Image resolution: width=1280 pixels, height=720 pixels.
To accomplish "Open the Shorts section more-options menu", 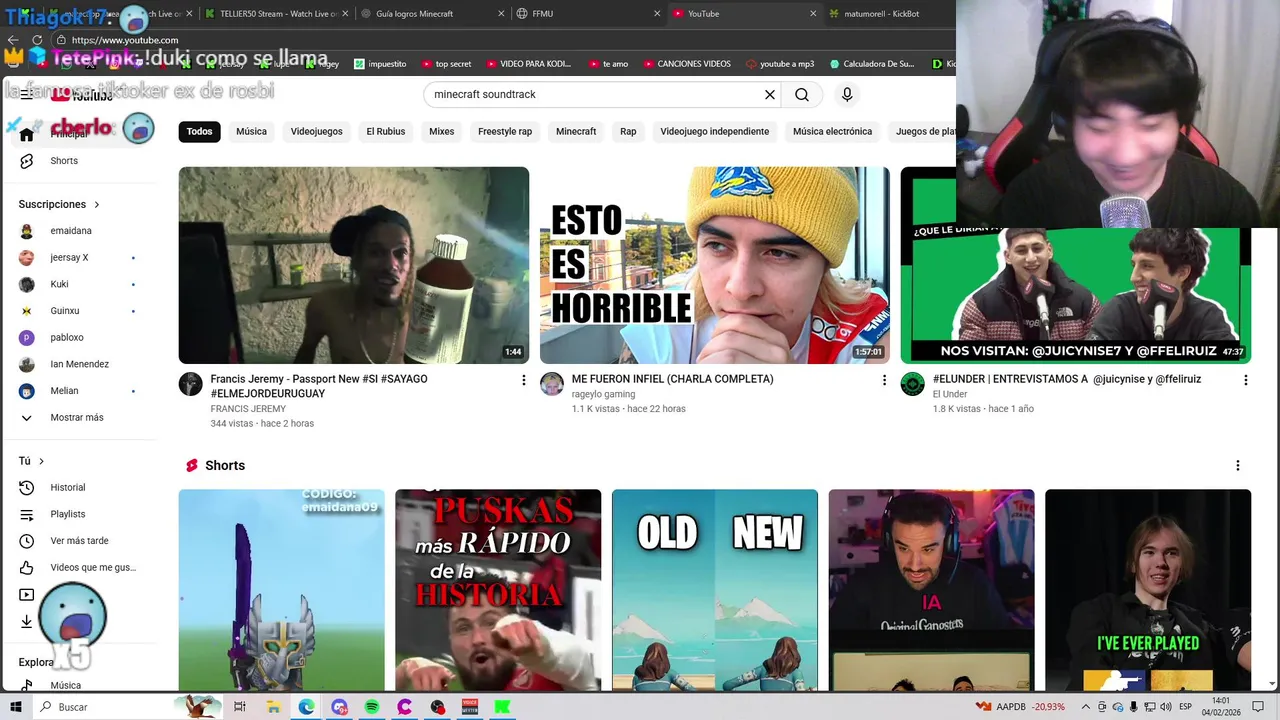I will 1238,466.
